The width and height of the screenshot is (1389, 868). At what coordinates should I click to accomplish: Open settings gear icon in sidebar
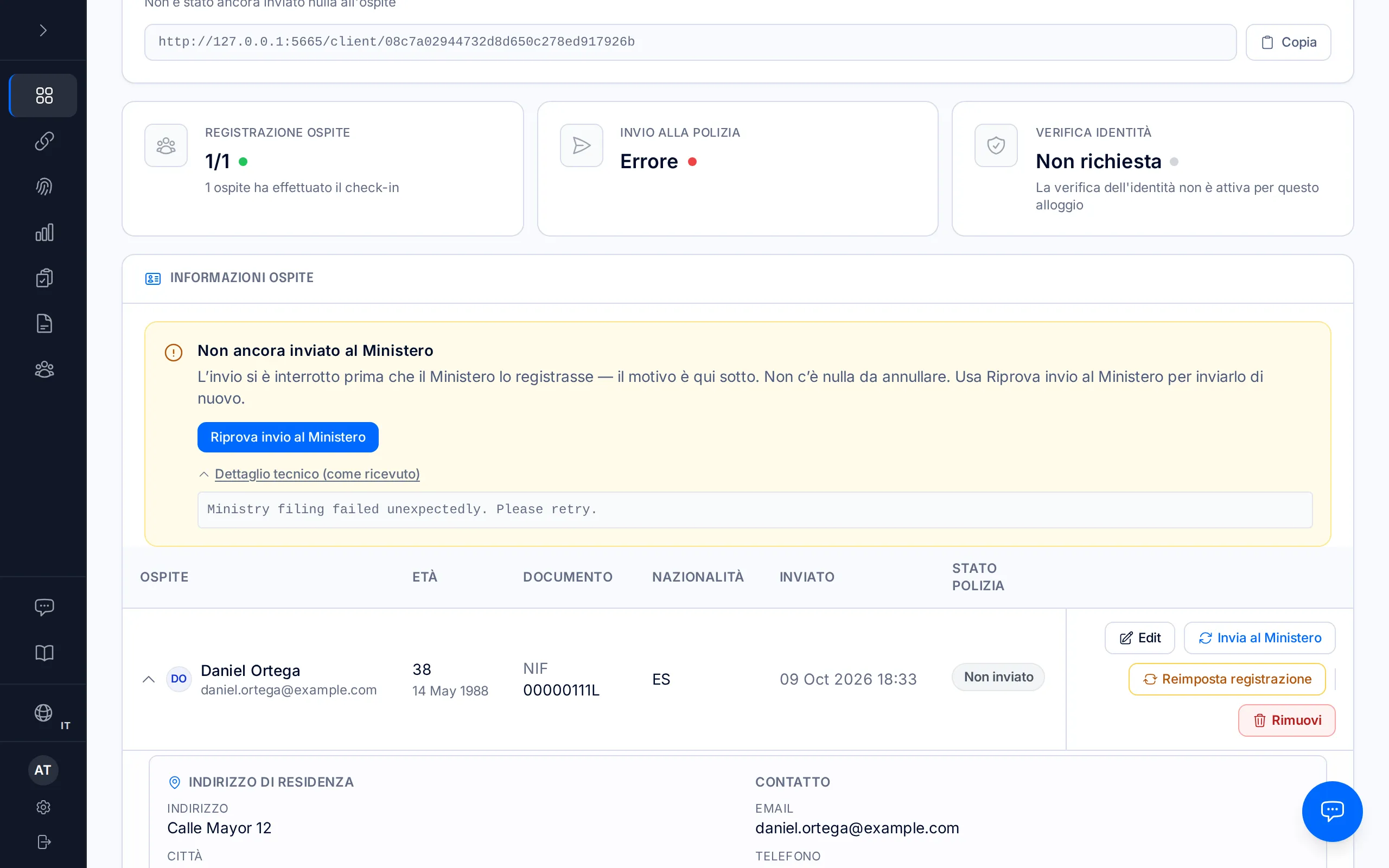click(43, 807)
